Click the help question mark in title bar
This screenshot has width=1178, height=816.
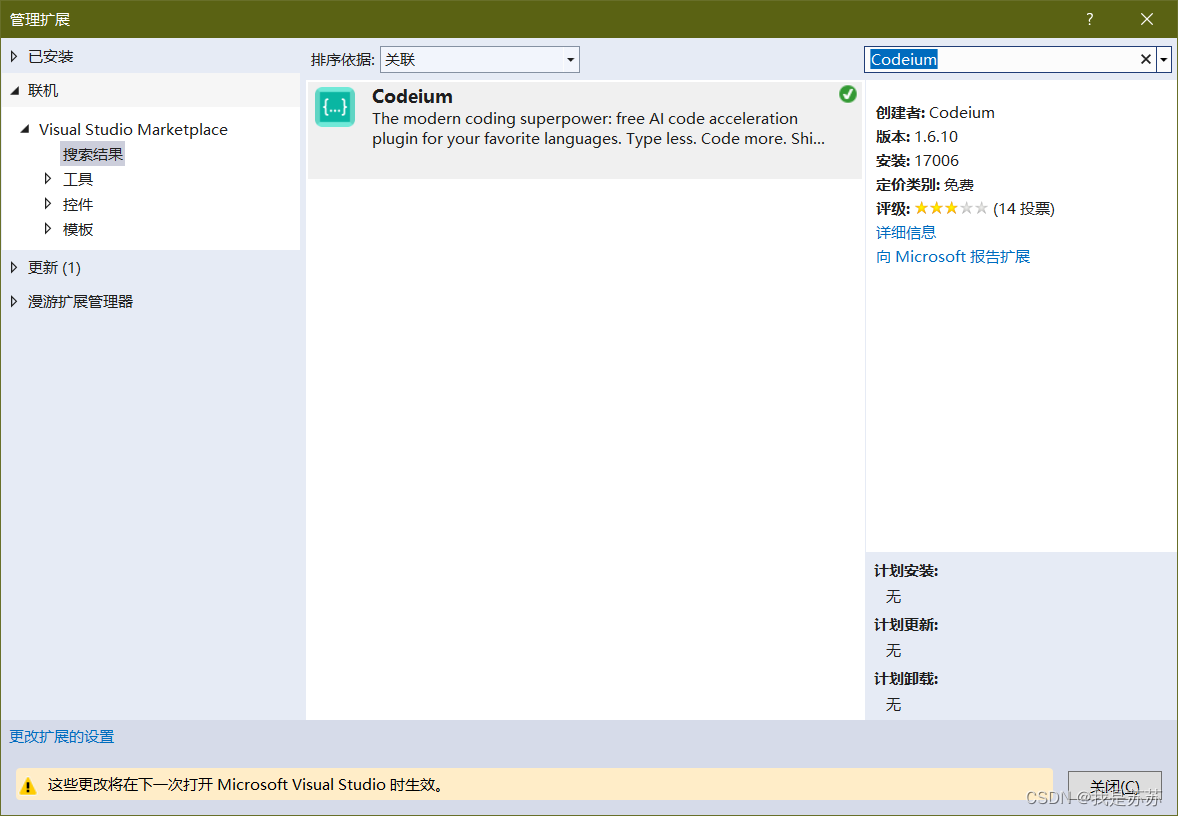click(x=1089, y=20)
